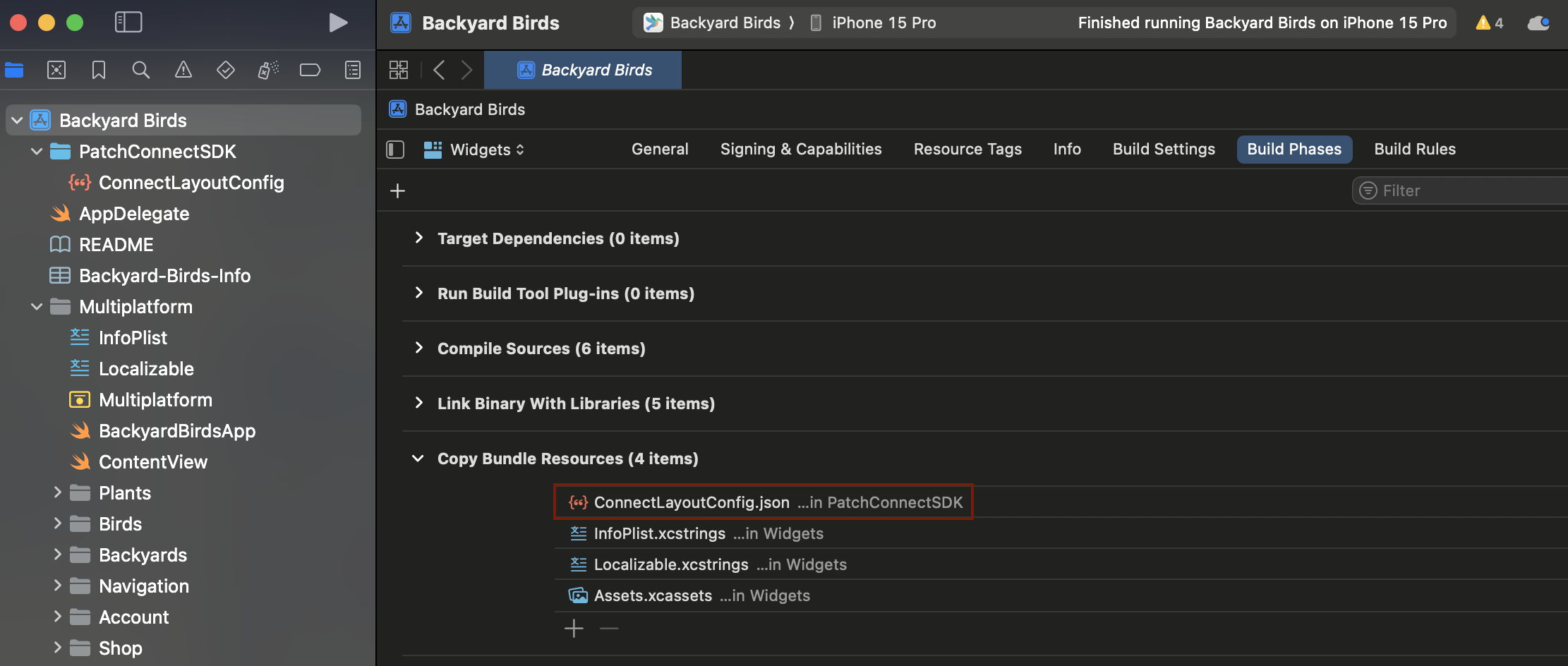Remove the selected bundle resource
Image resolution: width=1568 pixels, height=666 pixels.
point(609,628)
